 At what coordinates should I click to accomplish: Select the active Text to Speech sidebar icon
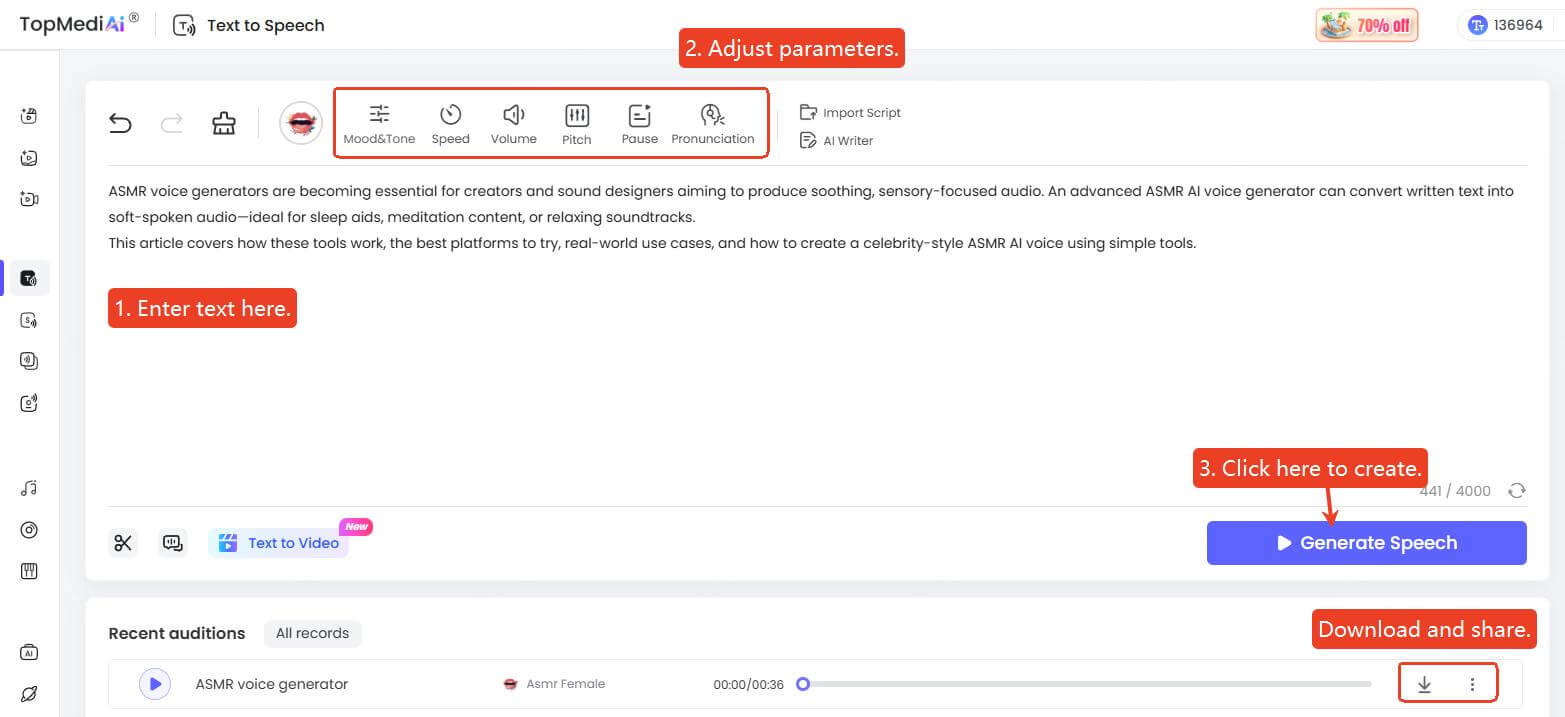29,278
